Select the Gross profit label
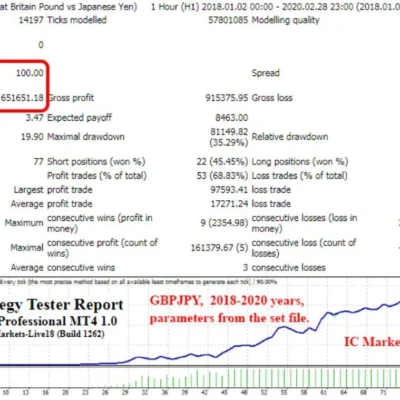 [71, 98]
